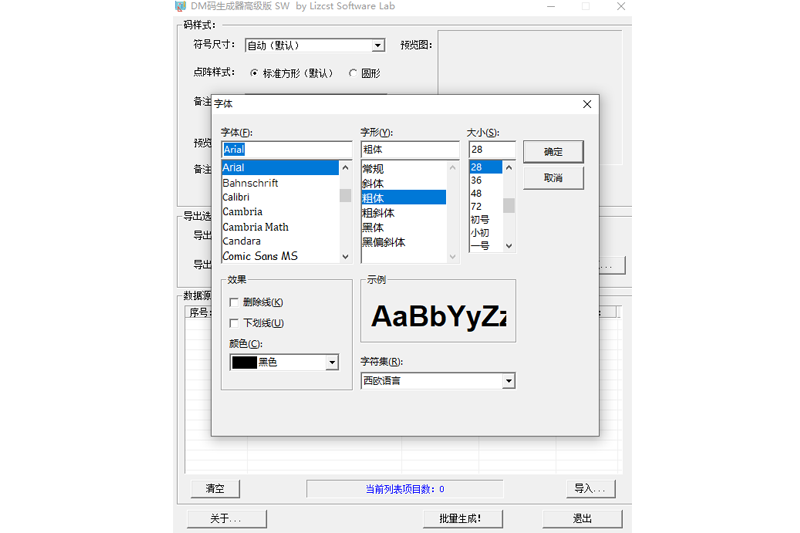The height and width of the screenshot is (533, 800).
Task: Click the black color swatch
Action: [244, 363]
